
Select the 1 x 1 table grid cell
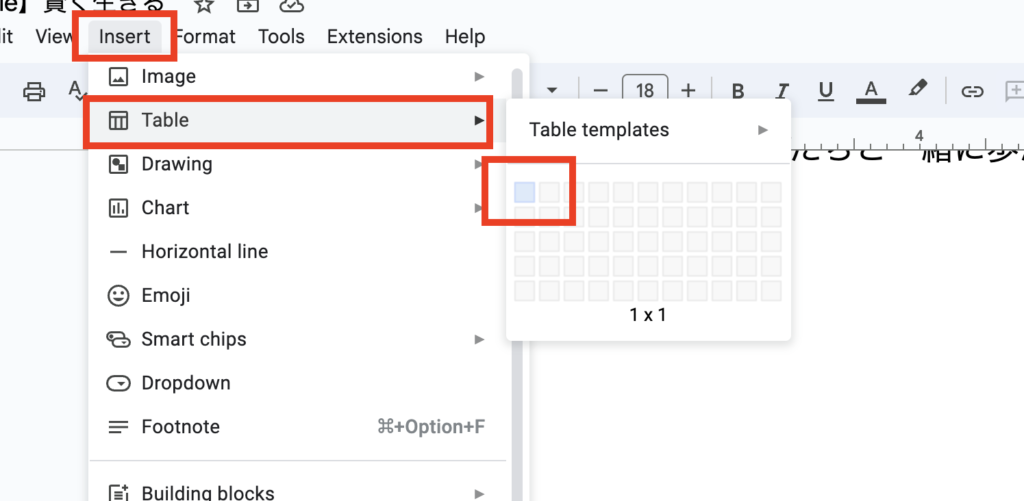pos(525,192)
